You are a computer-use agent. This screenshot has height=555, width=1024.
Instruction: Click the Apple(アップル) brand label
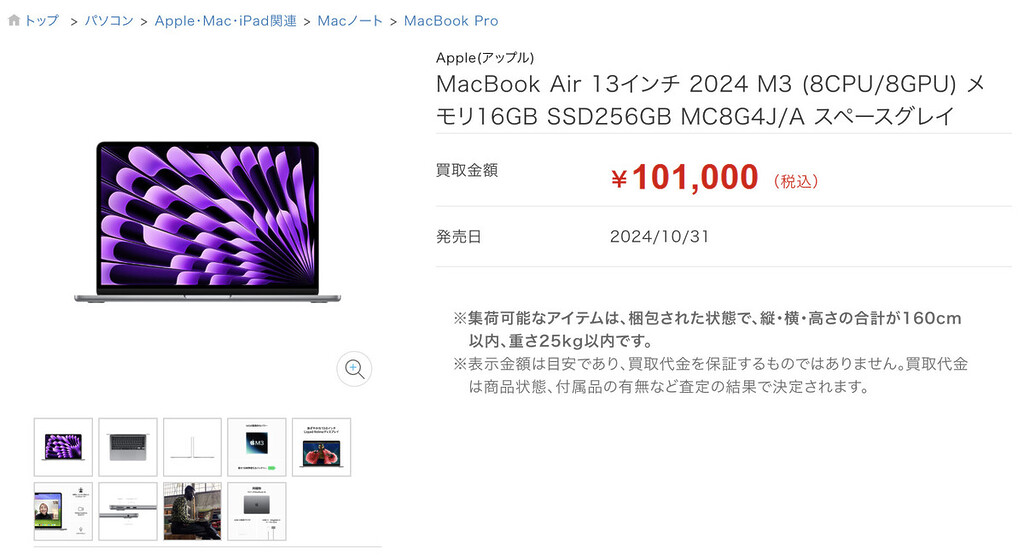(x=485, y=57)
